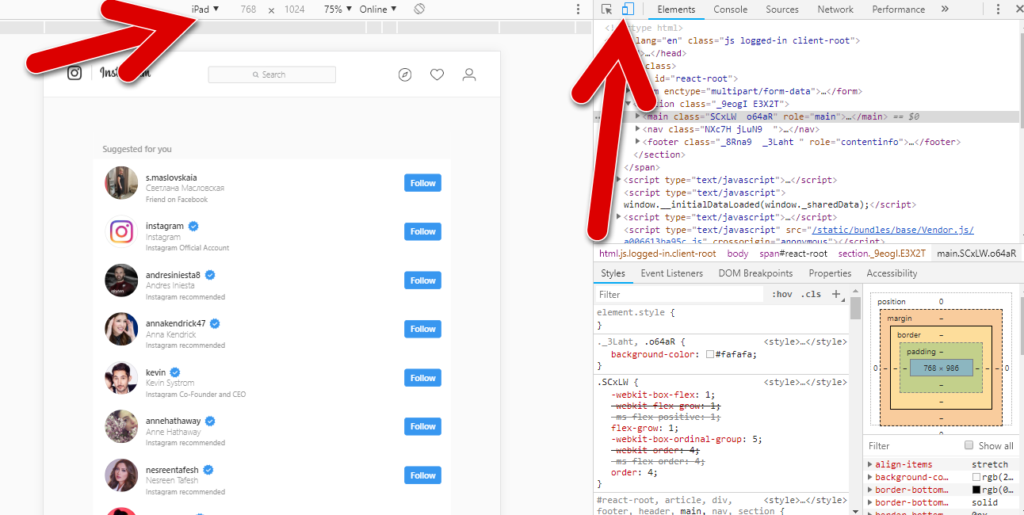Click the #fafafa color swatch
The width and height of the screenshot is (1024, 515).
tap(710, 354)
